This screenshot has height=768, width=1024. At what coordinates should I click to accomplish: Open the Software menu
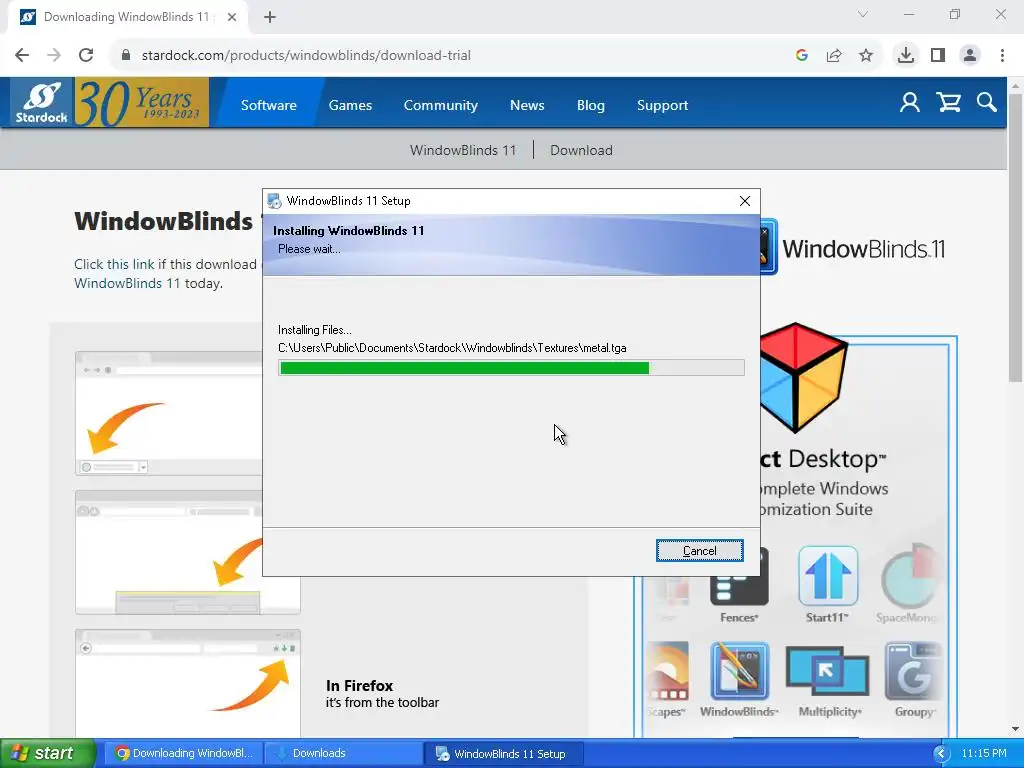click(268, 105)
